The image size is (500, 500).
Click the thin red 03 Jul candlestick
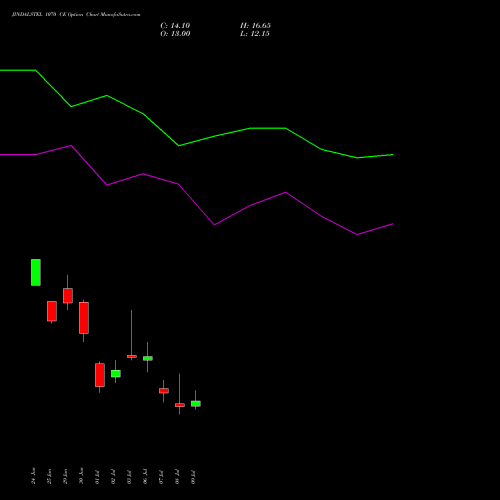point(132,356)
